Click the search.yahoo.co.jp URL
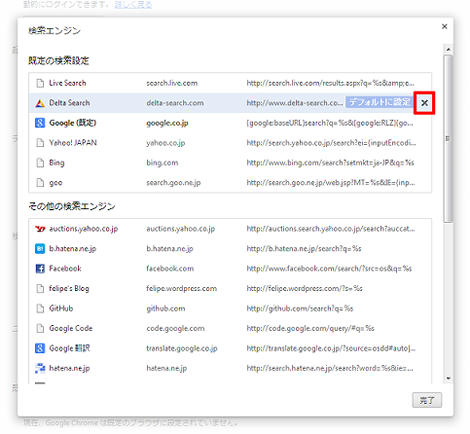 click(x=331, y=143)
